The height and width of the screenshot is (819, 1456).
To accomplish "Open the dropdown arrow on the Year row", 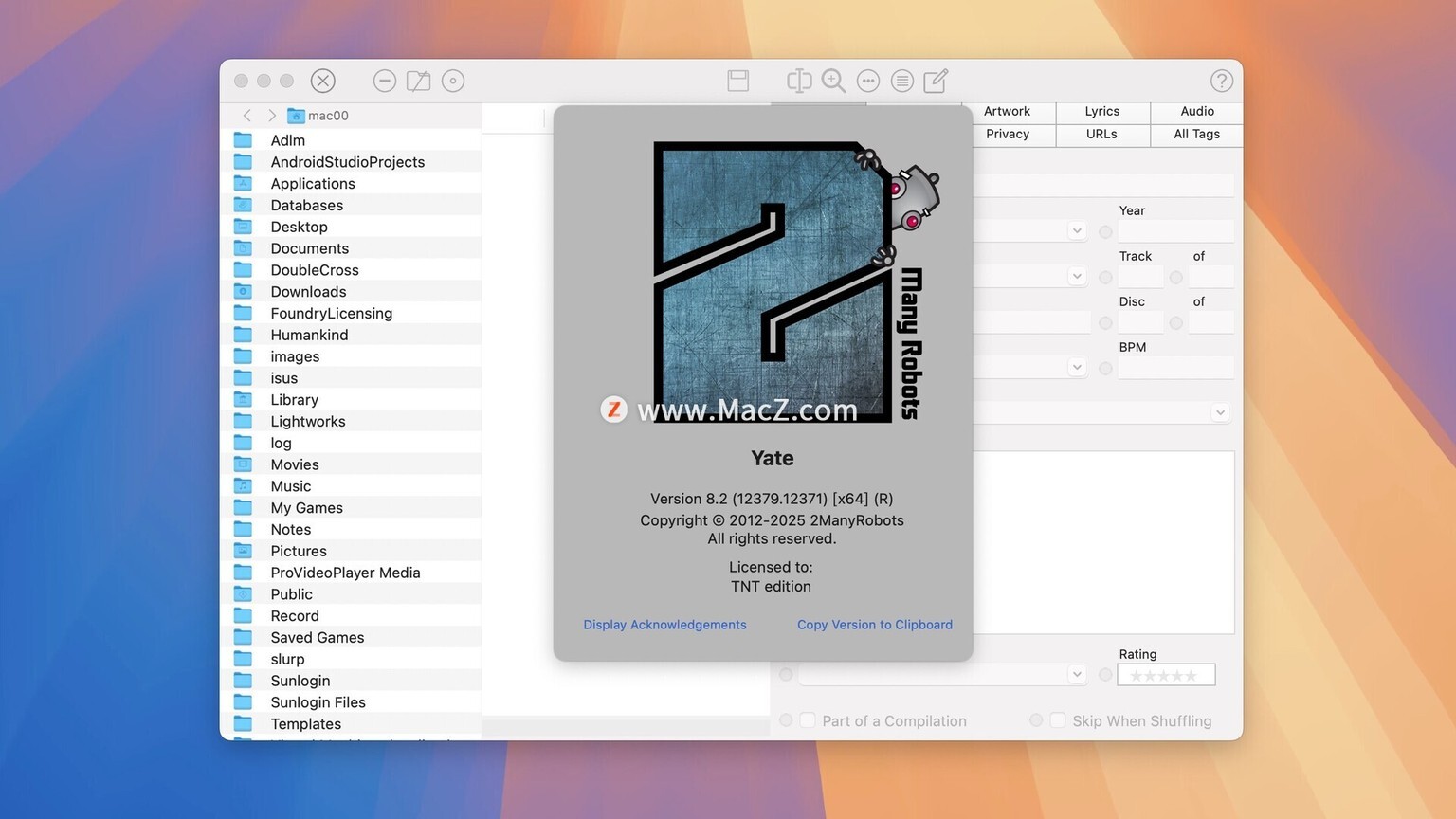I will pos(1077,230).
